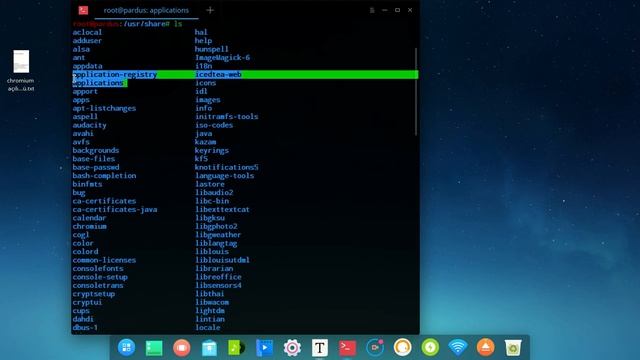Open the green power dock icon
This screenshot has width=640, height=360.
point(430,347)
